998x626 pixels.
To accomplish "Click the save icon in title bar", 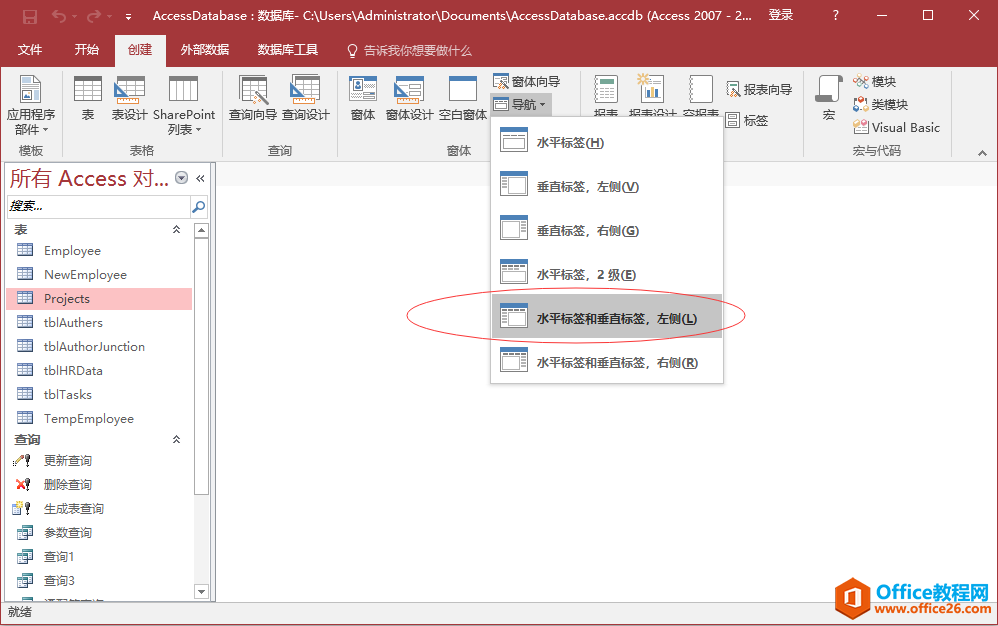I will [29, 16].
